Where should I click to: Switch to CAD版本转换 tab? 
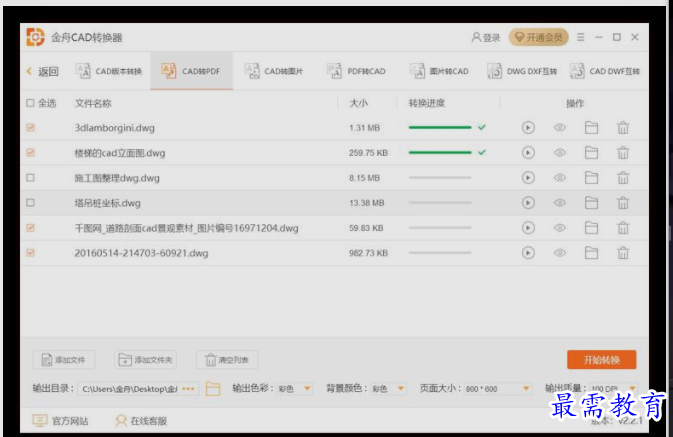click(109, 71)
